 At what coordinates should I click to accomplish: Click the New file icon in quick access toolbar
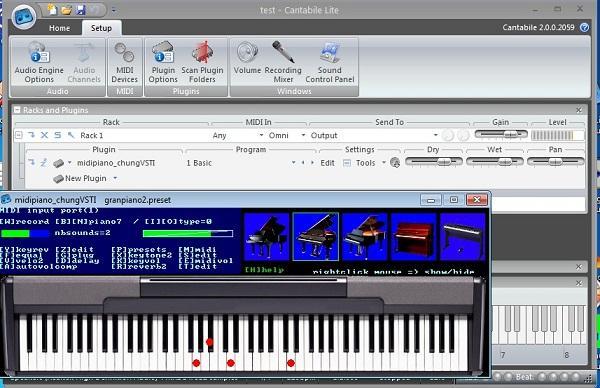click(52, 10)
